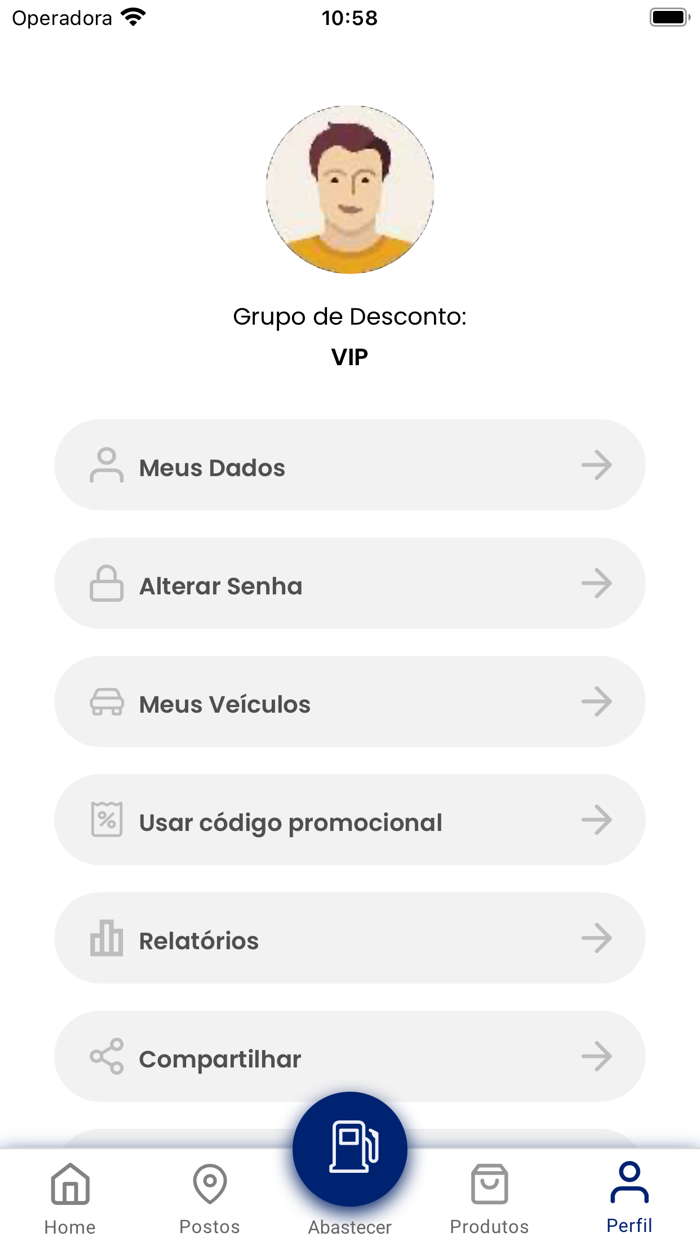Select the person icon beside Meus Dados
Screen dimensions: 700x1244
click(x=104, y=464)
